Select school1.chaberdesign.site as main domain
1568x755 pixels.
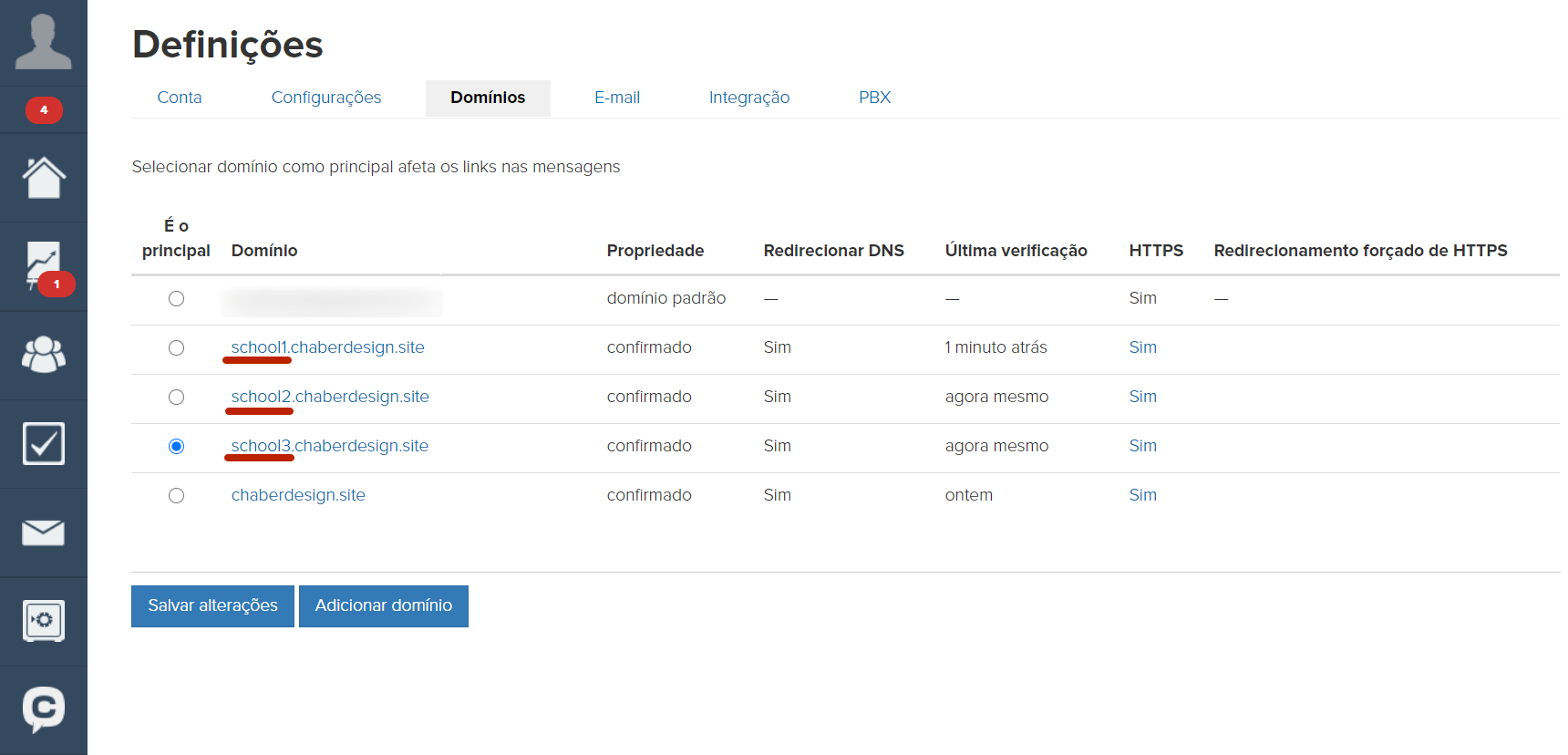click(177, 348)
